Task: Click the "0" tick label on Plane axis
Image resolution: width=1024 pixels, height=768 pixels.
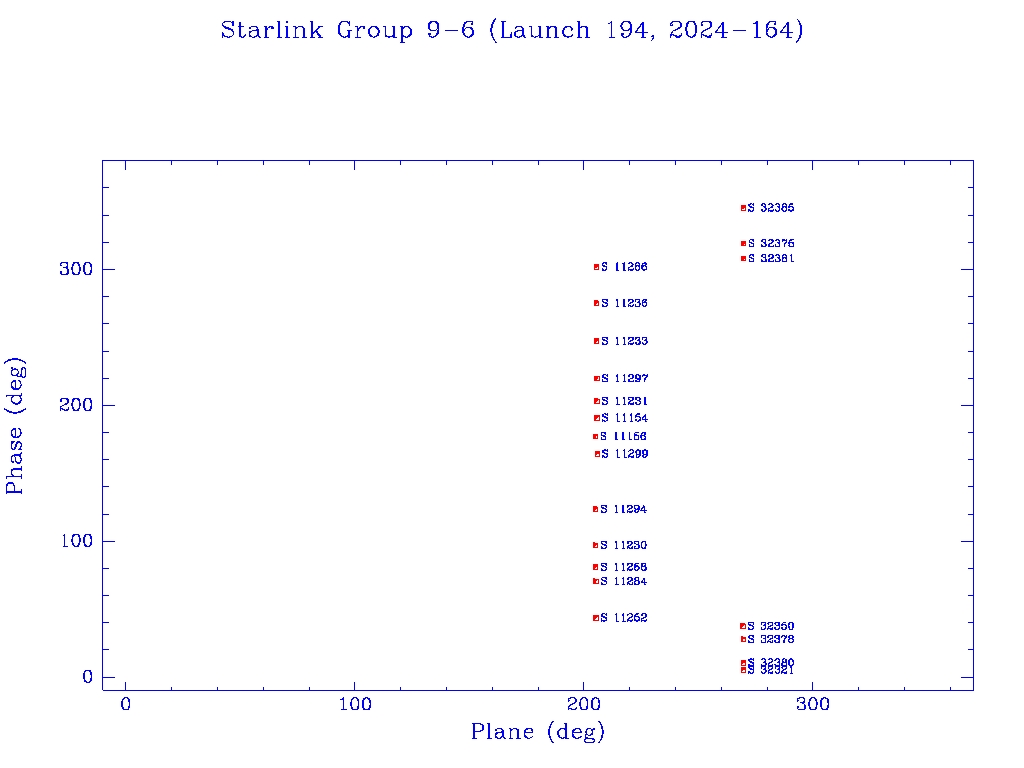Action: coord(125,704)
